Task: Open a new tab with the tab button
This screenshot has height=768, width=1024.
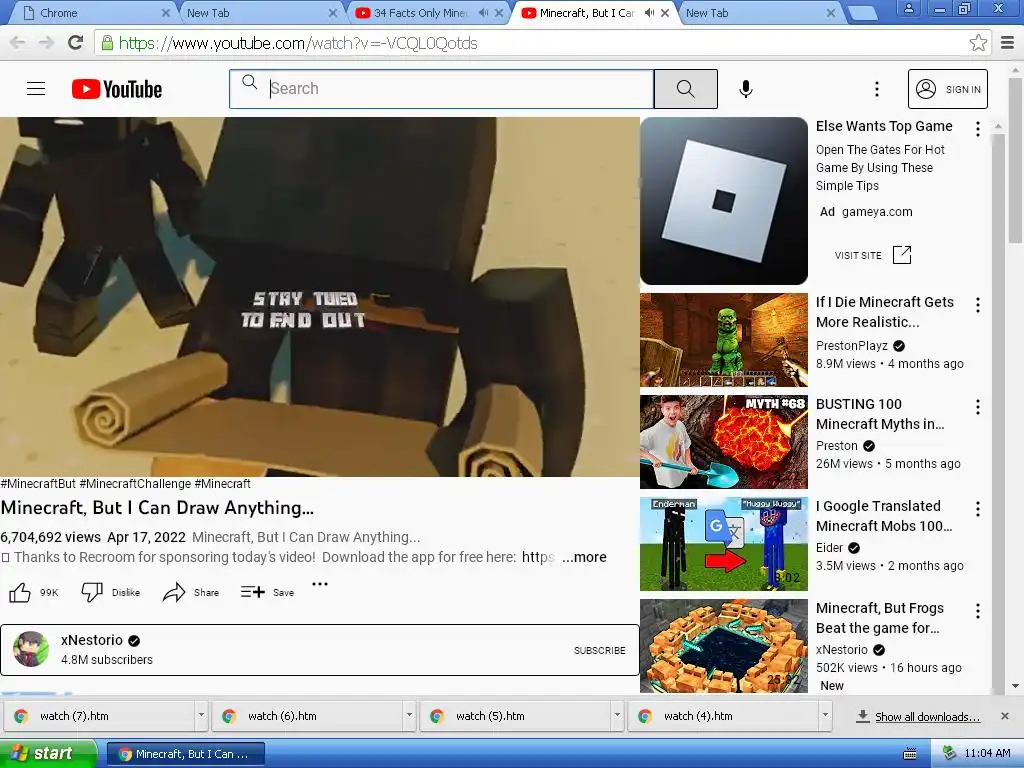Action: pos(861,13)
